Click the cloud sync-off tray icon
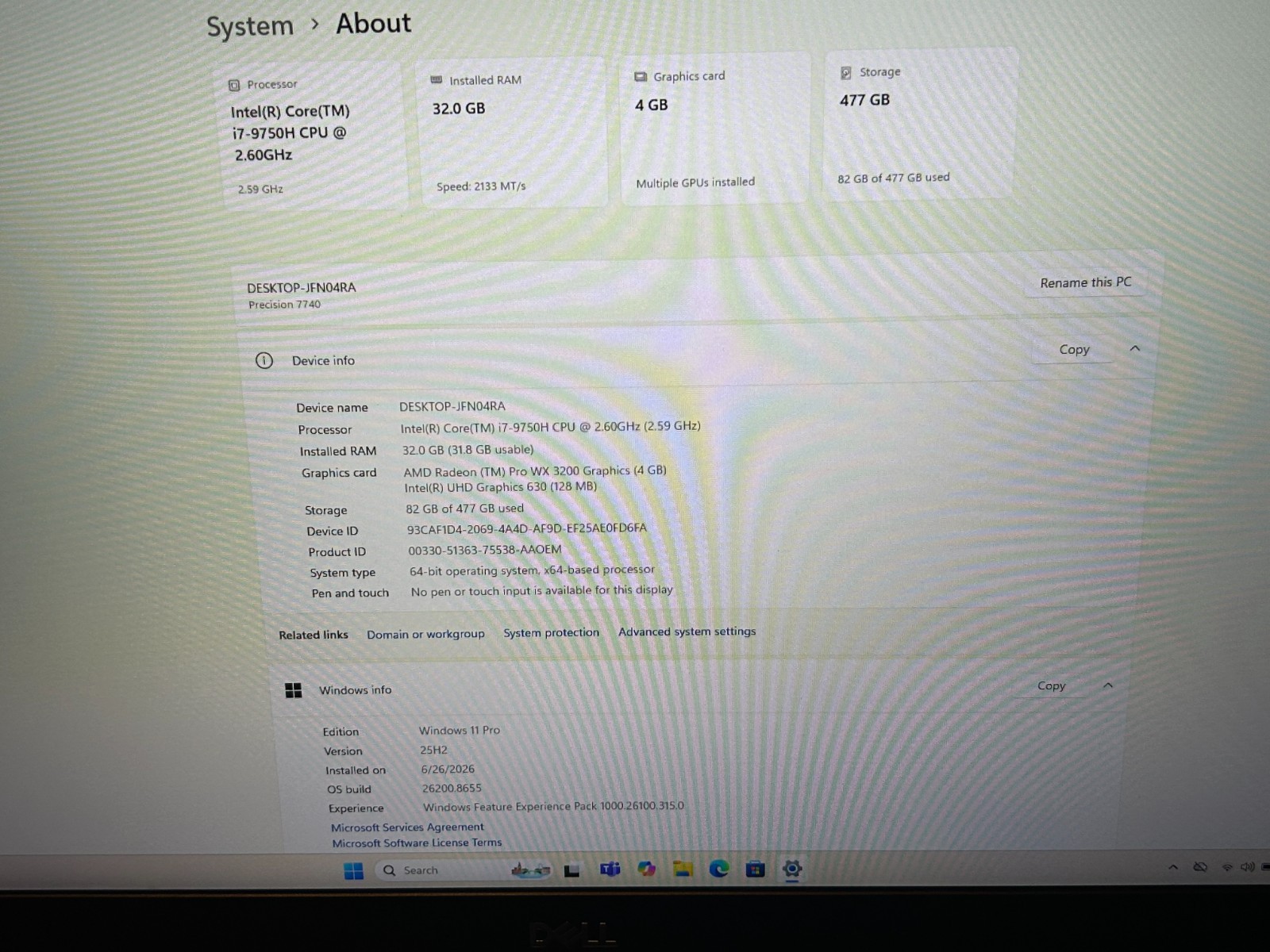This screenshot has height=952, width=1270. 1200,867
